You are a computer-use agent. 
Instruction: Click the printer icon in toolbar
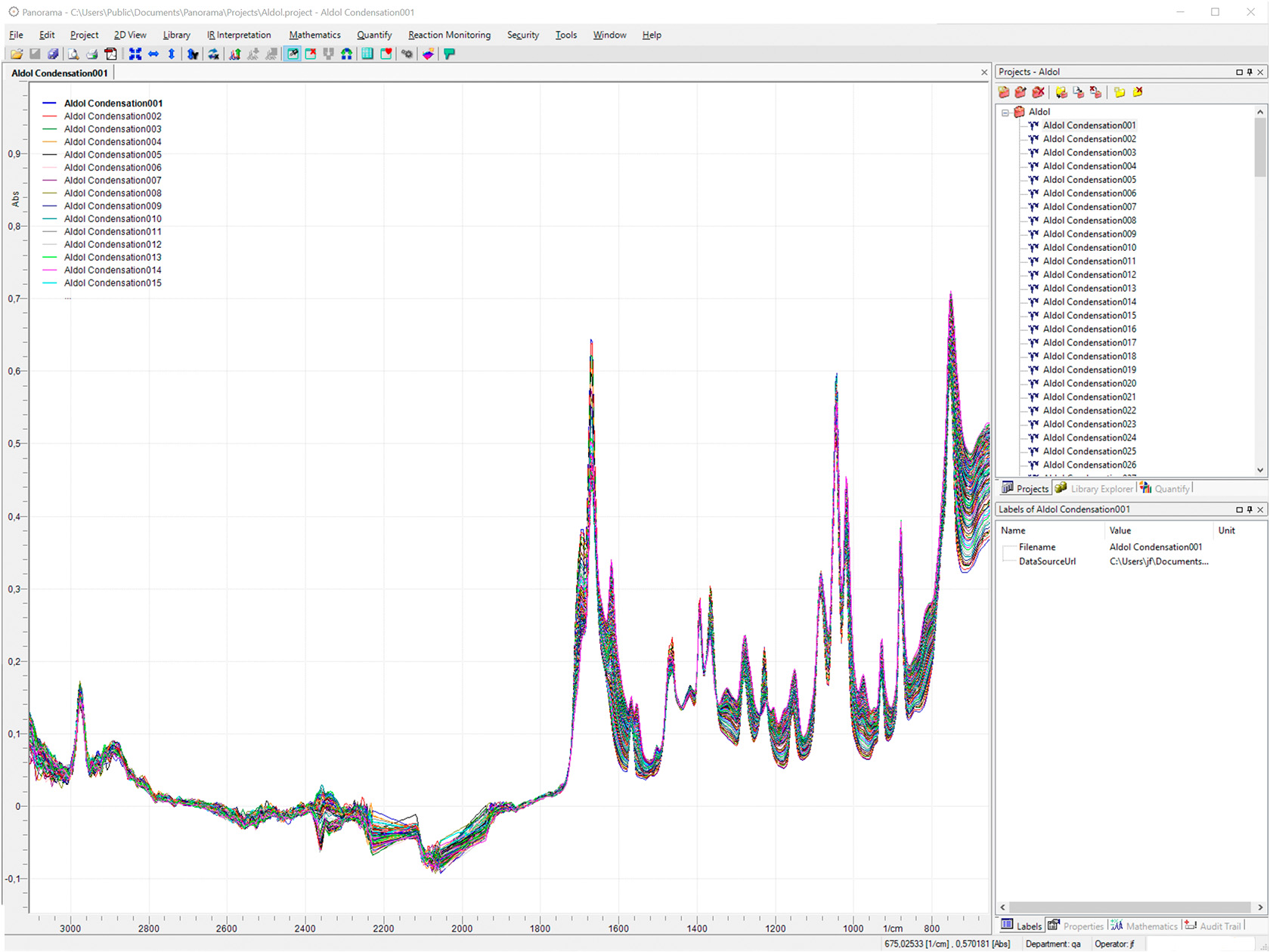pos(91,54)
